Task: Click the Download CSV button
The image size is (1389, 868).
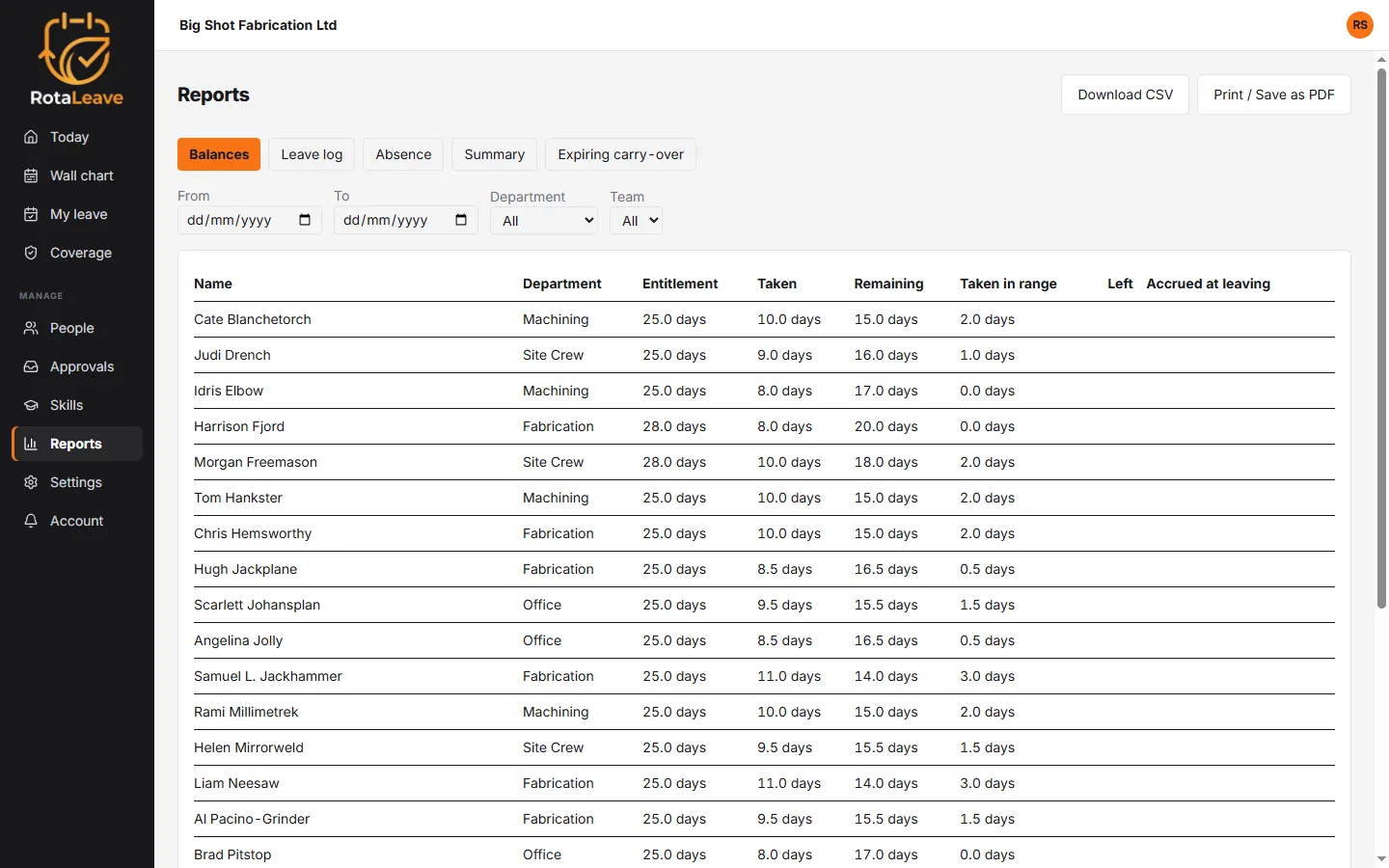Action: [1125, 95]
